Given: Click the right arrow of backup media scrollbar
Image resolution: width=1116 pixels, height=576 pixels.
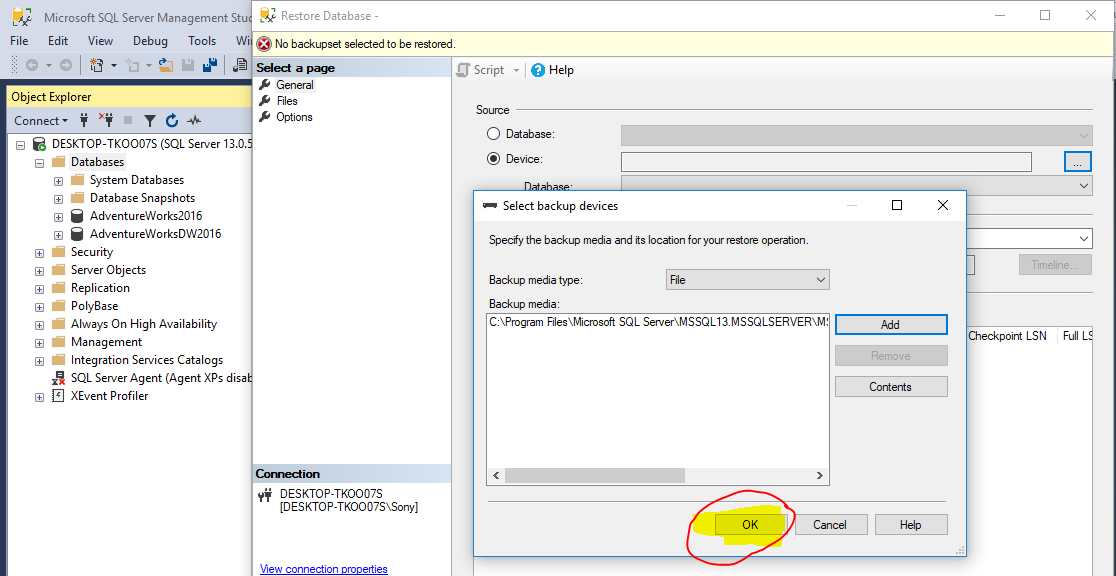Looking at the screenshot, I should [x=820, y=475].
